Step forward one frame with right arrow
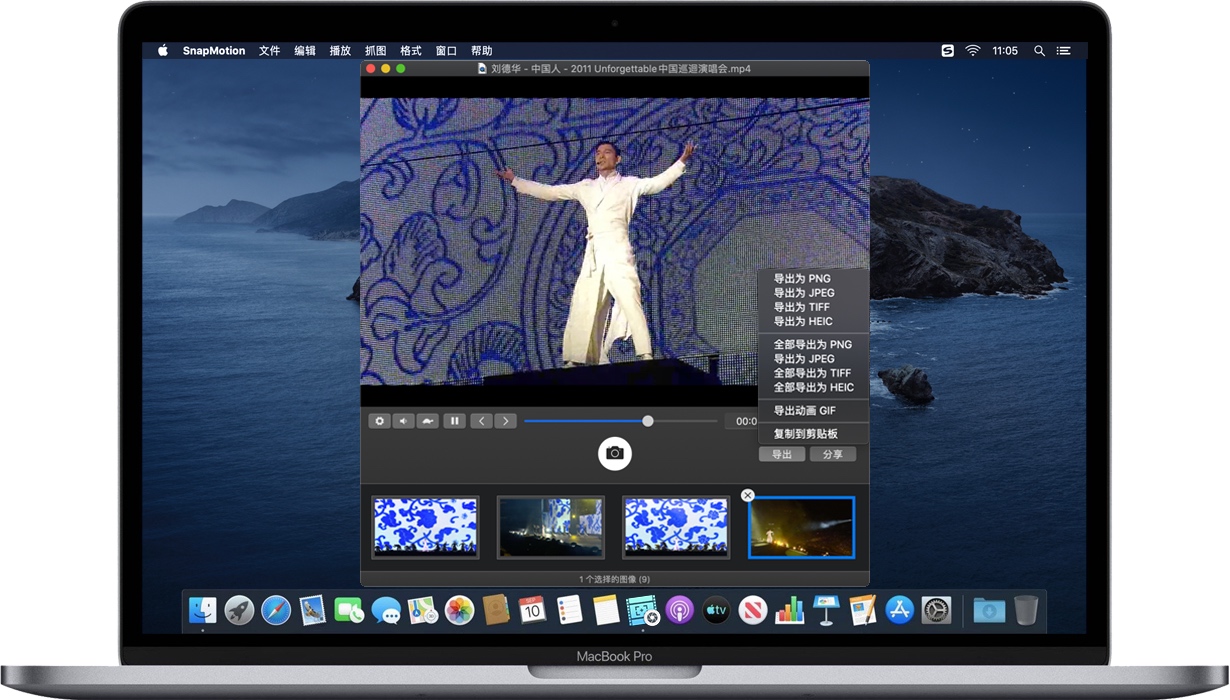The image size is (1230, 700). 506,420
